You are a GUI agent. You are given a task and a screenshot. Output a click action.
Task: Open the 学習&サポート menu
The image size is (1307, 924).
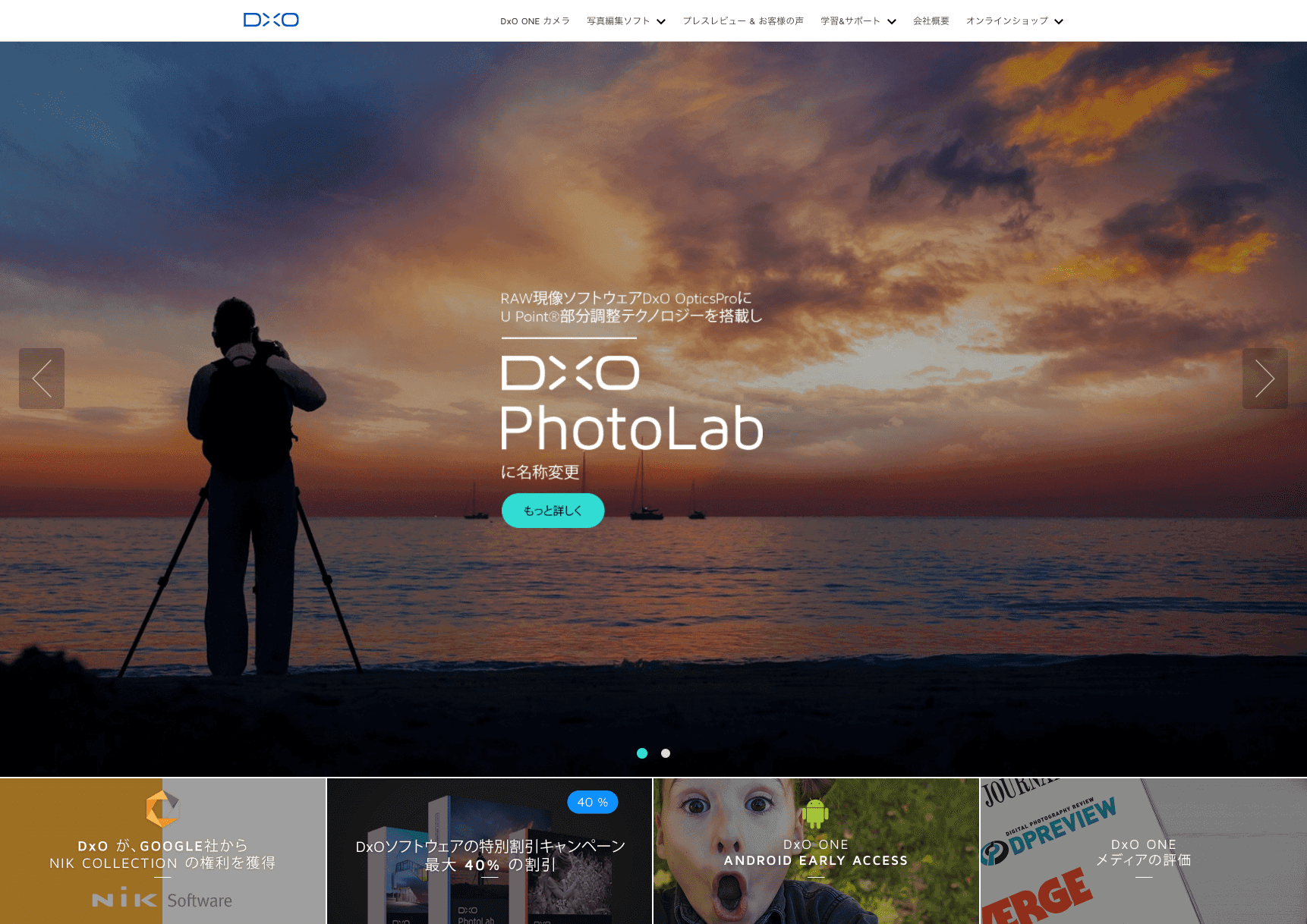(850, 21)
